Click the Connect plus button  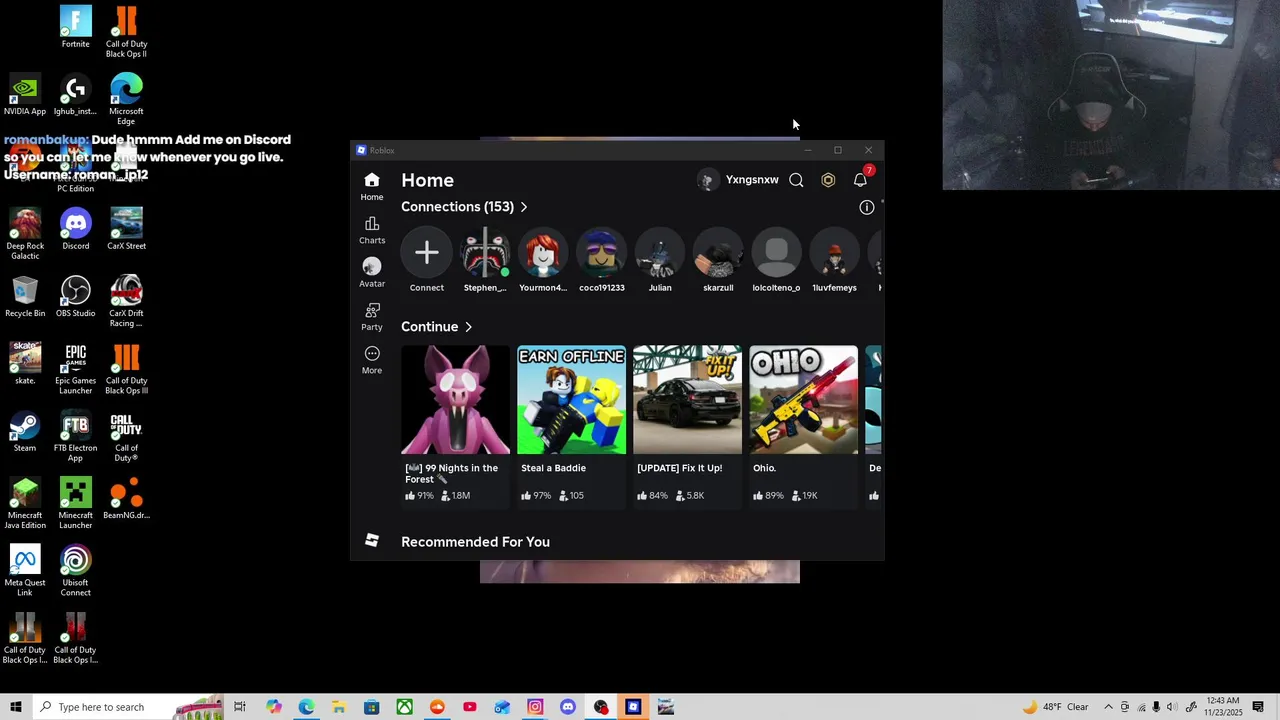point(427,252)
